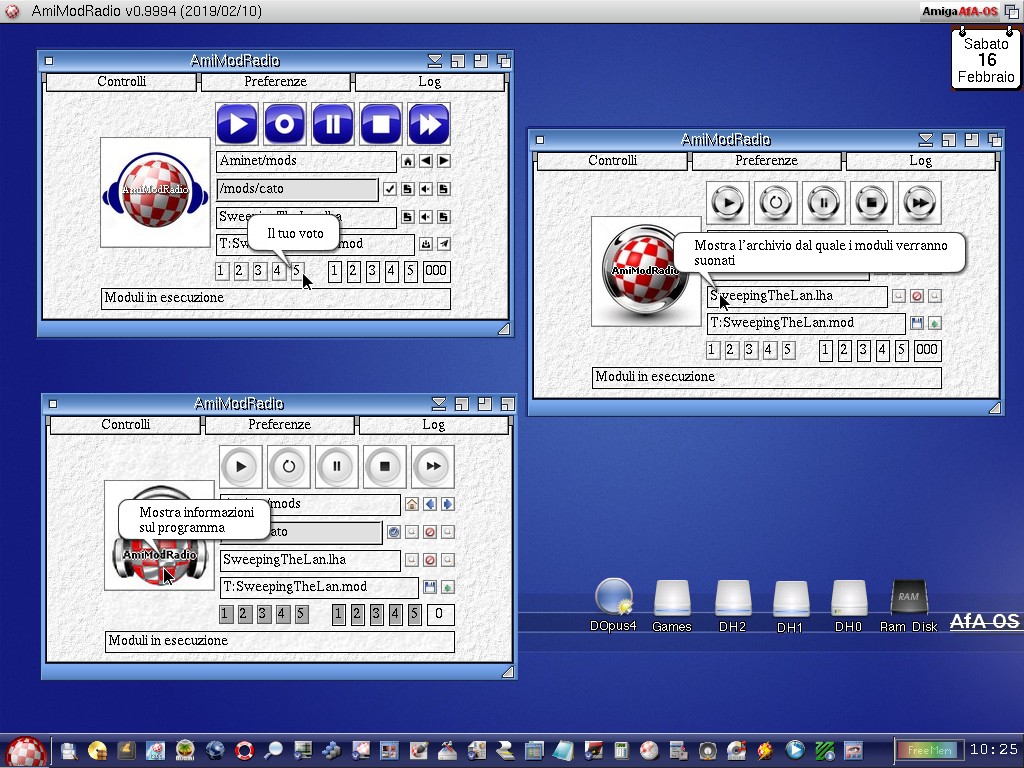
Task: Open the Preferenze tab in the right window
Action: (x=767, y=160)
